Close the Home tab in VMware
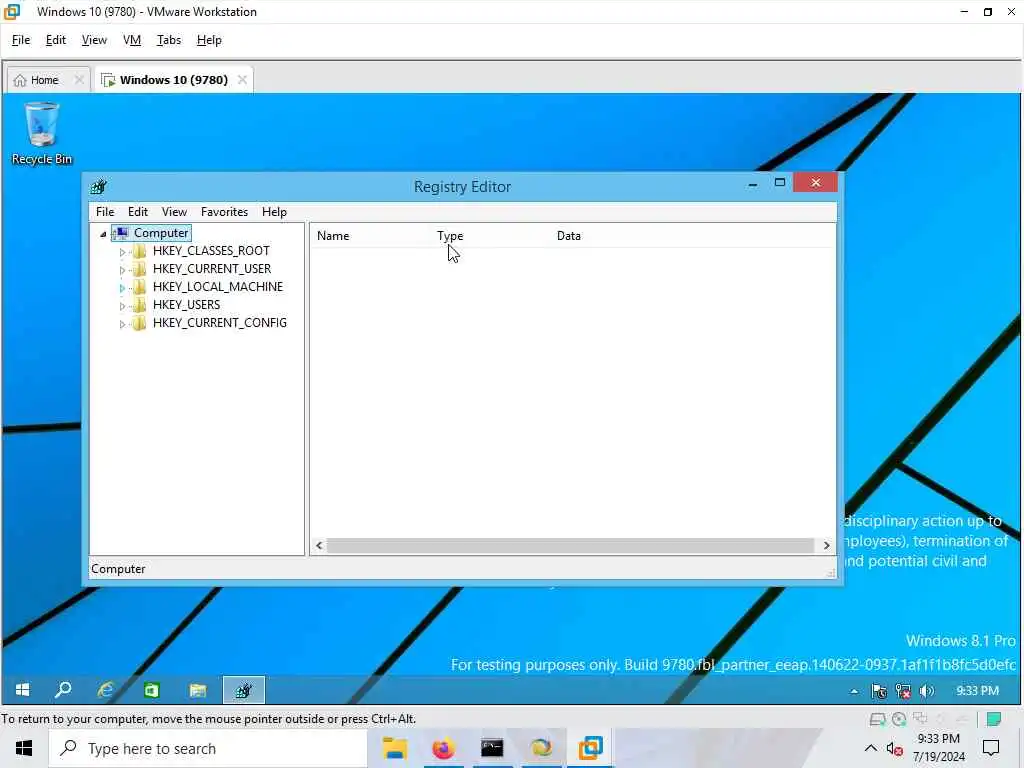 pyautogui.click(x=79, y=80)
